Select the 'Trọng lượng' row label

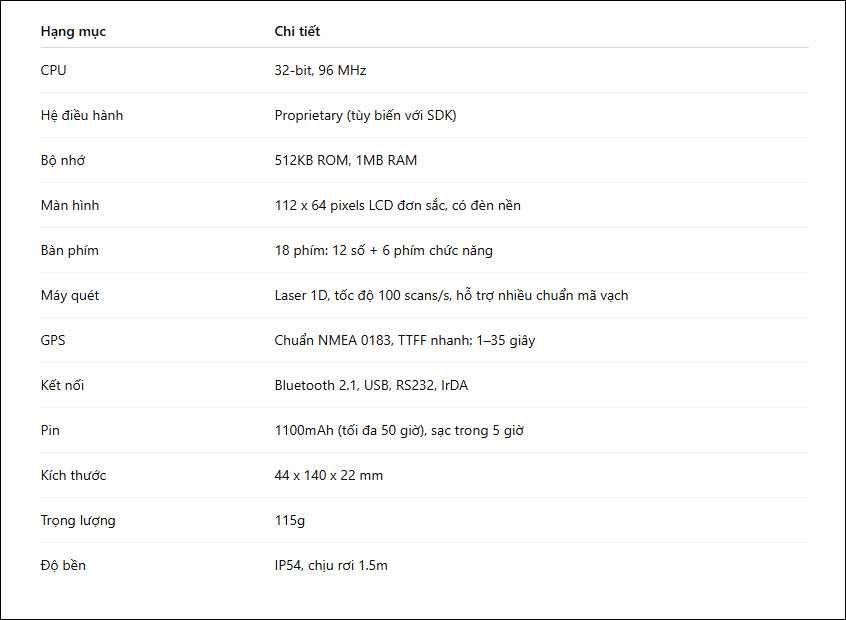coord(78,521)
